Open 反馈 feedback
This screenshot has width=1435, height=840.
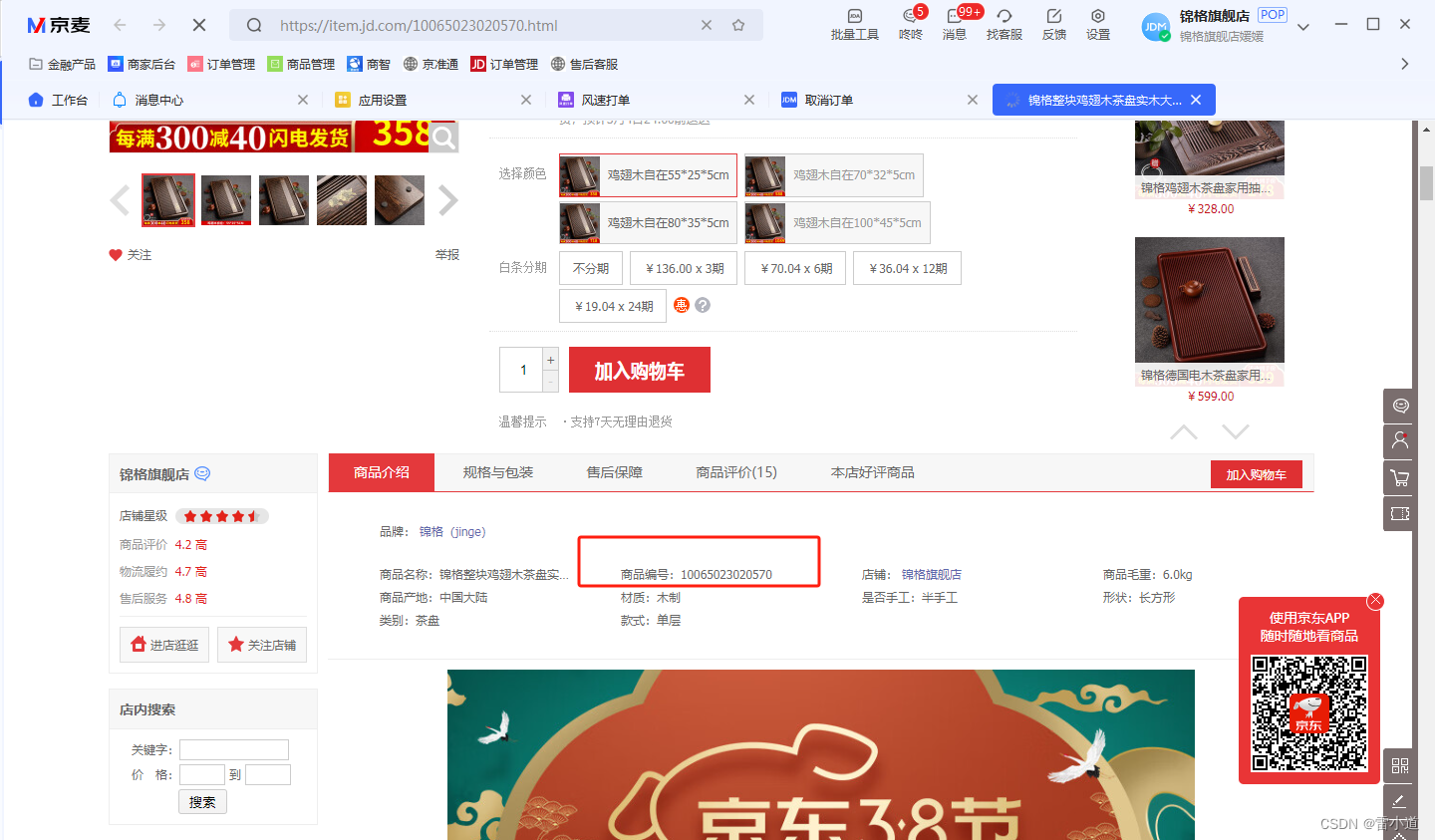click(1054, 25)
